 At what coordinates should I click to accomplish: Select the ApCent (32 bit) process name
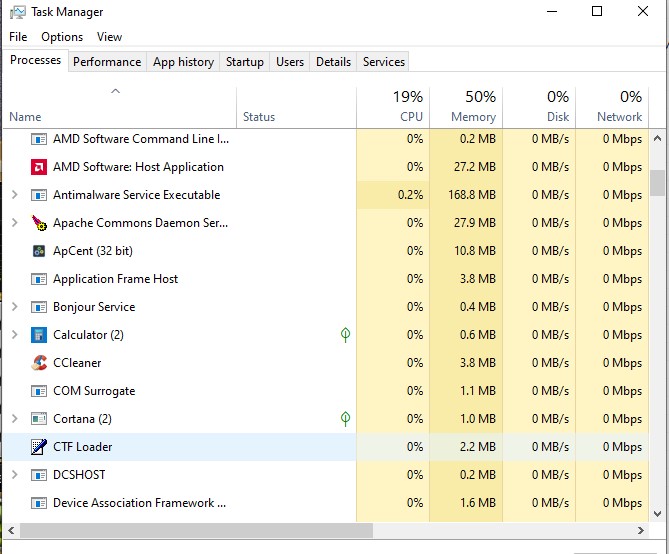(93, 251)
